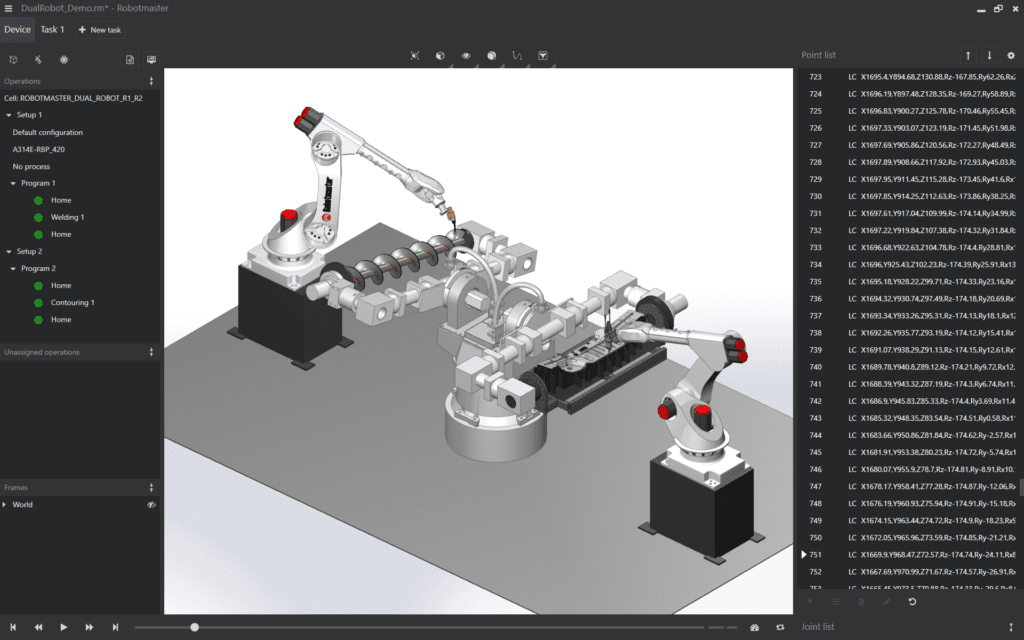Click the gear-shaped process icon in left toolbar
Image resolution: width=1024 pixels, height=640 pixels.
pyautogui.click(x=63, y=59)
